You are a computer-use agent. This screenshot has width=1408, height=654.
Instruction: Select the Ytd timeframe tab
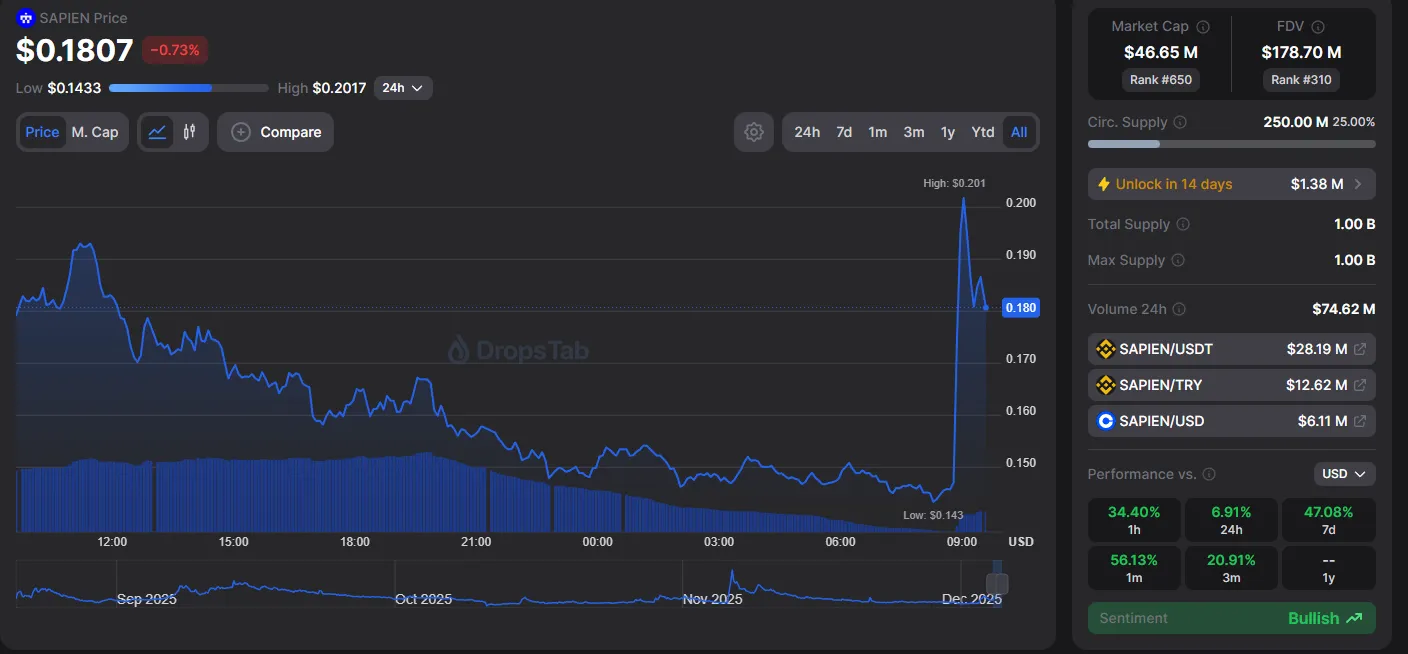tap(983, 132)
